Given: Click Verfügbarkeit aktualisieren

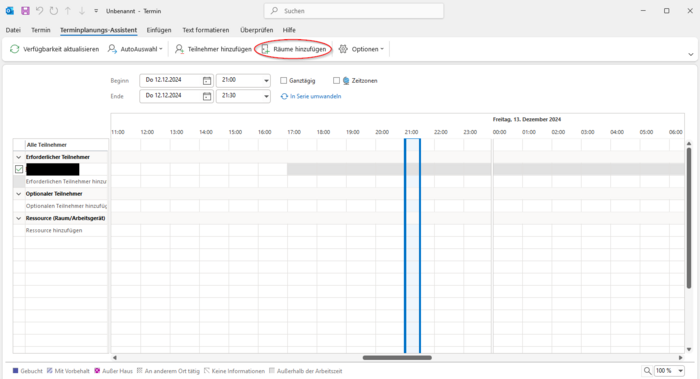Looking at the screenshot, I should (x=54, y=49).
